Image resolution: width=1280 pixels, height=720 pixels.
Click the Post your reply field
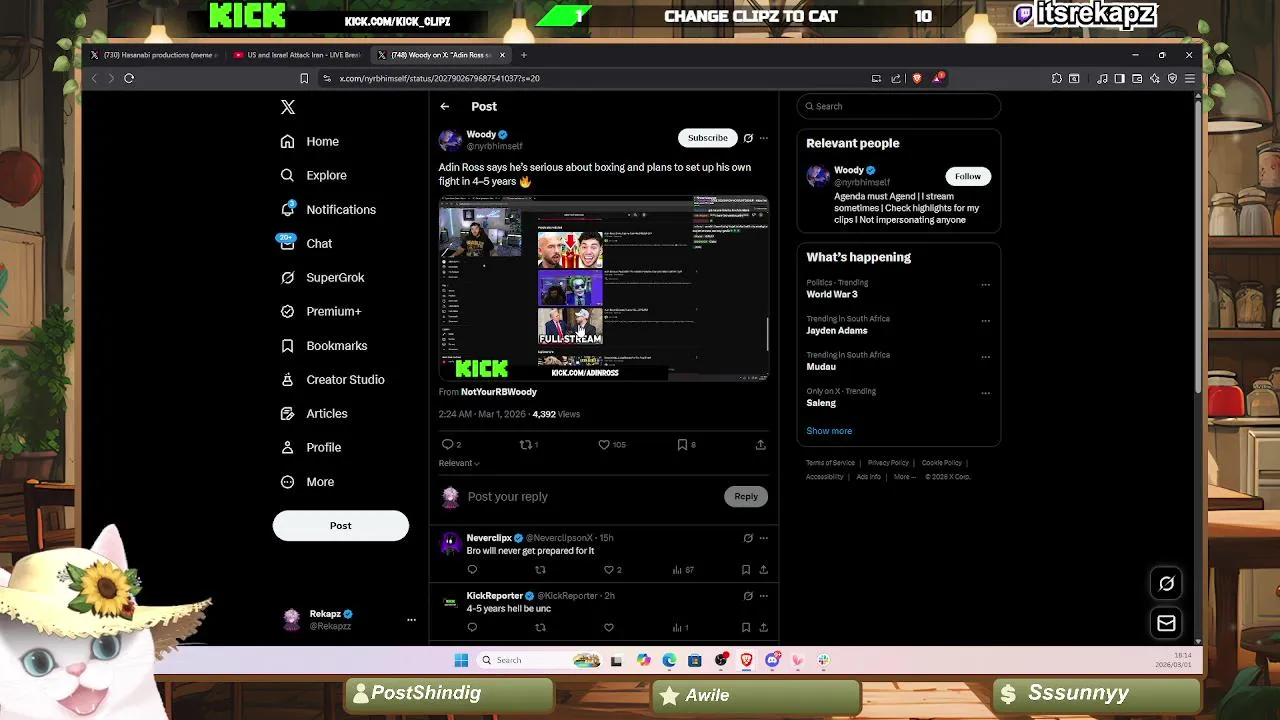pos(590,496)
